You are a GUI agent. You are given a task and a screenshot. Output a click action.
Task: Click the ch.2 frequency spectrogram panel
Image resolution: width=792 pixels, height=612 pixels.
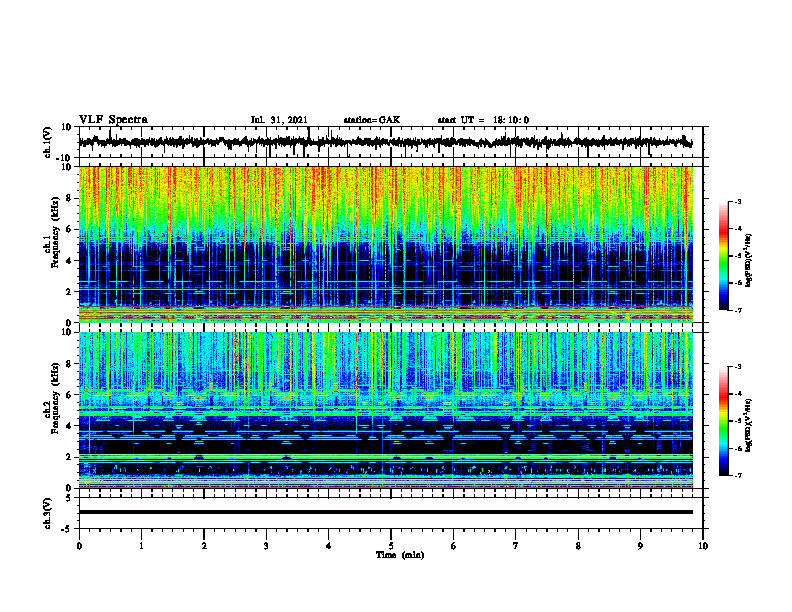point(385,410)
